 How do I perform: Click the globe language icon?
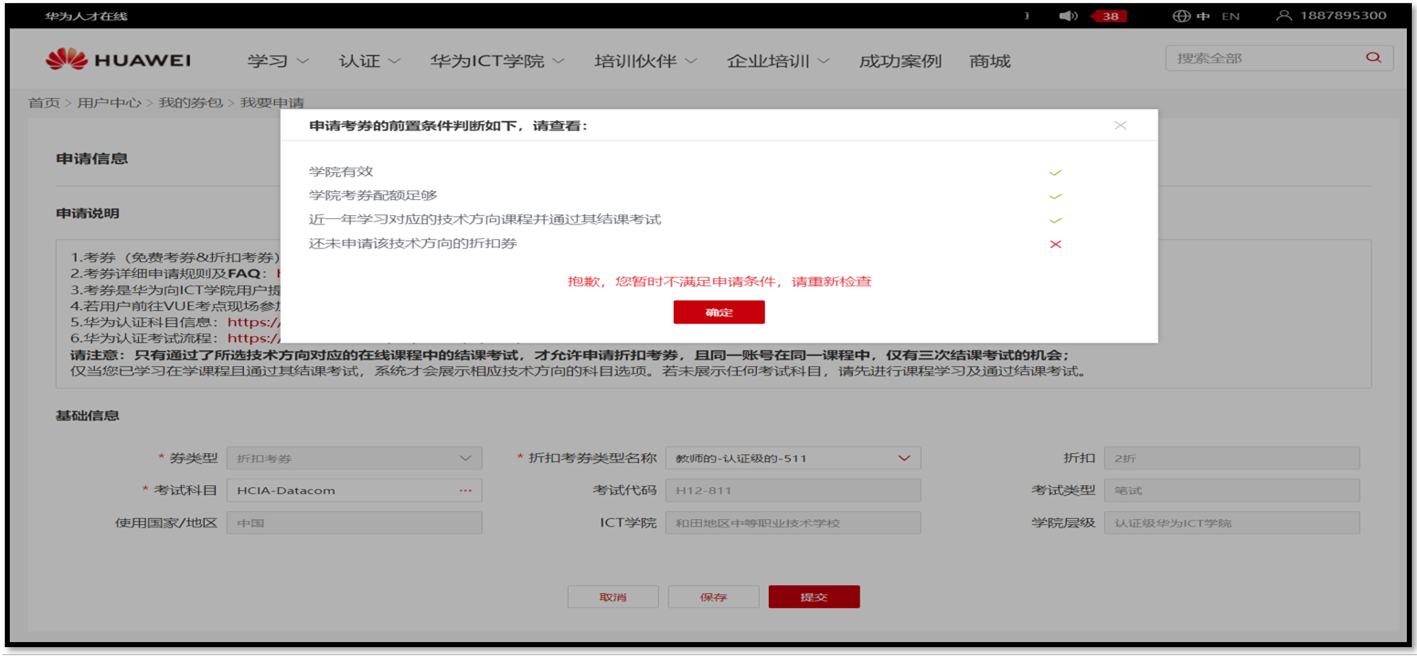tap(1182, 16)
